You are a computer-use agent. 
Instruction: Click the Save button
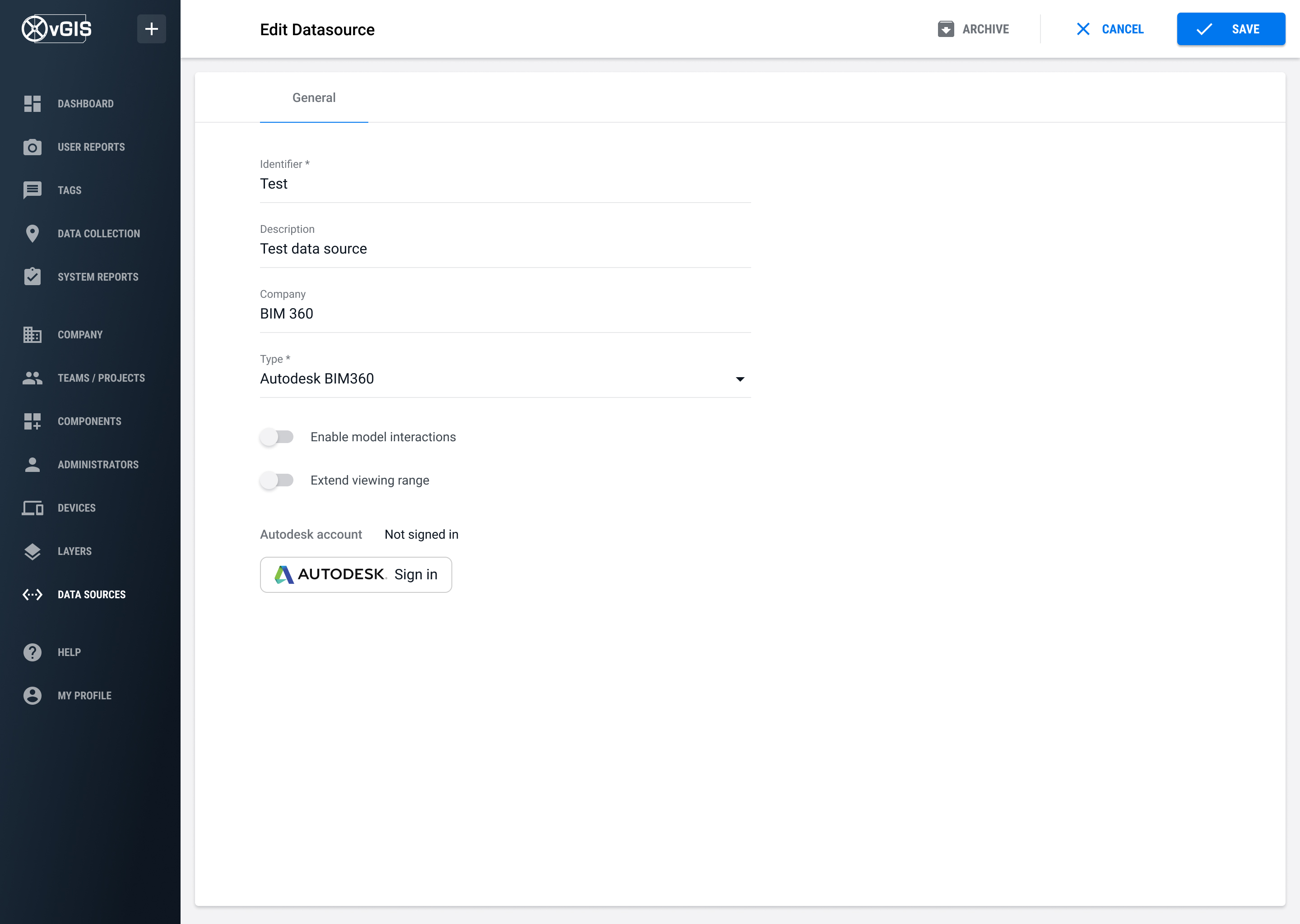point(1232,29)
